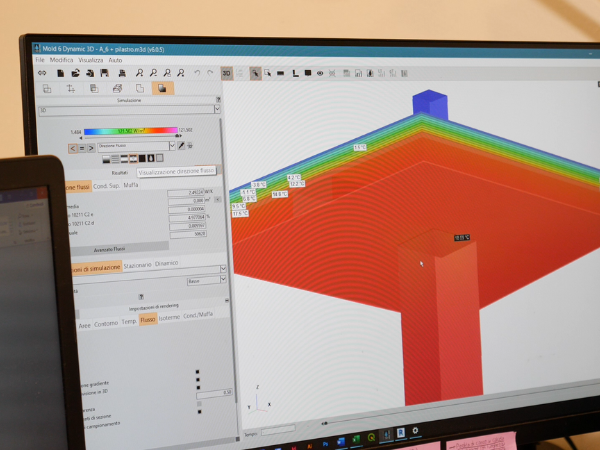Image resolution: width=600 pixels, height=450 pixels.
Task: Click the highlighted orange simulation panel icon
Action: 163,88
